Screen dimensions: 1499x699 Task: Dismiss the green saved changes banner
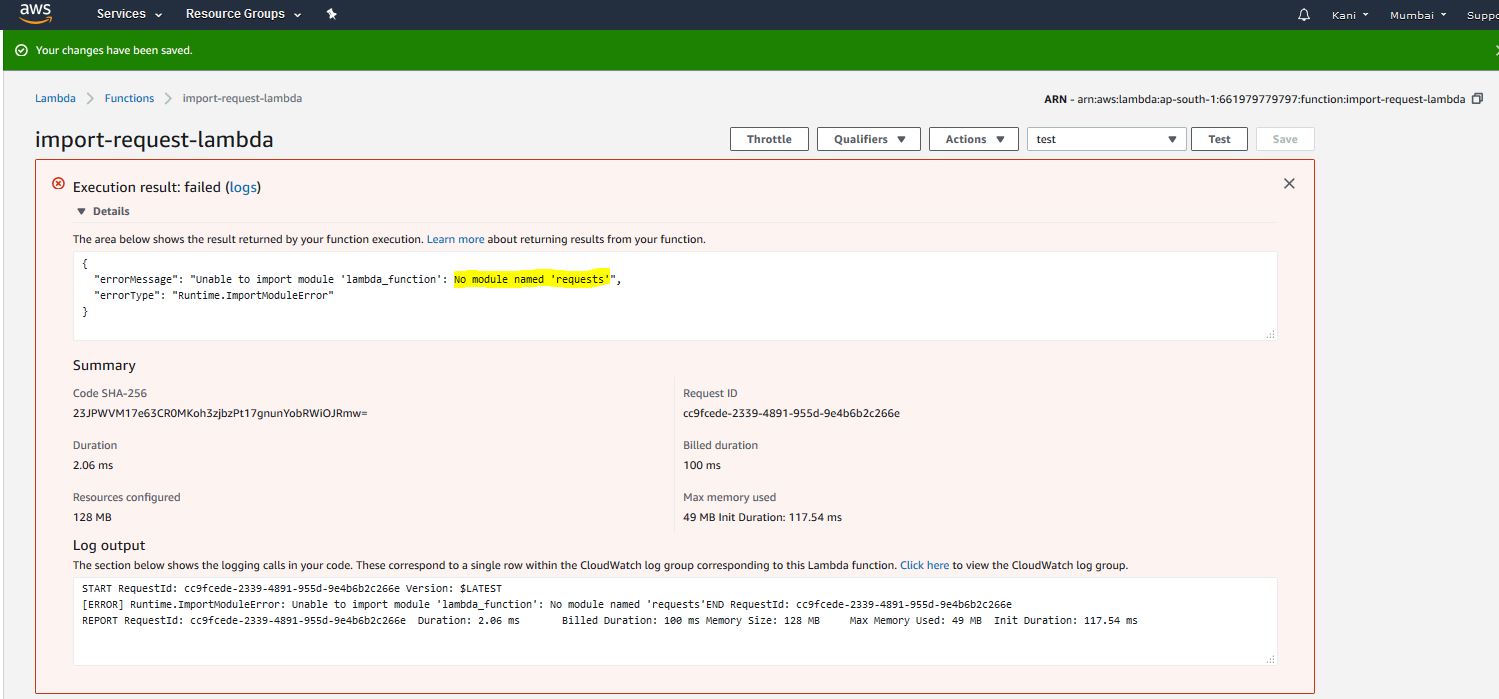[x=1494, y=50]
